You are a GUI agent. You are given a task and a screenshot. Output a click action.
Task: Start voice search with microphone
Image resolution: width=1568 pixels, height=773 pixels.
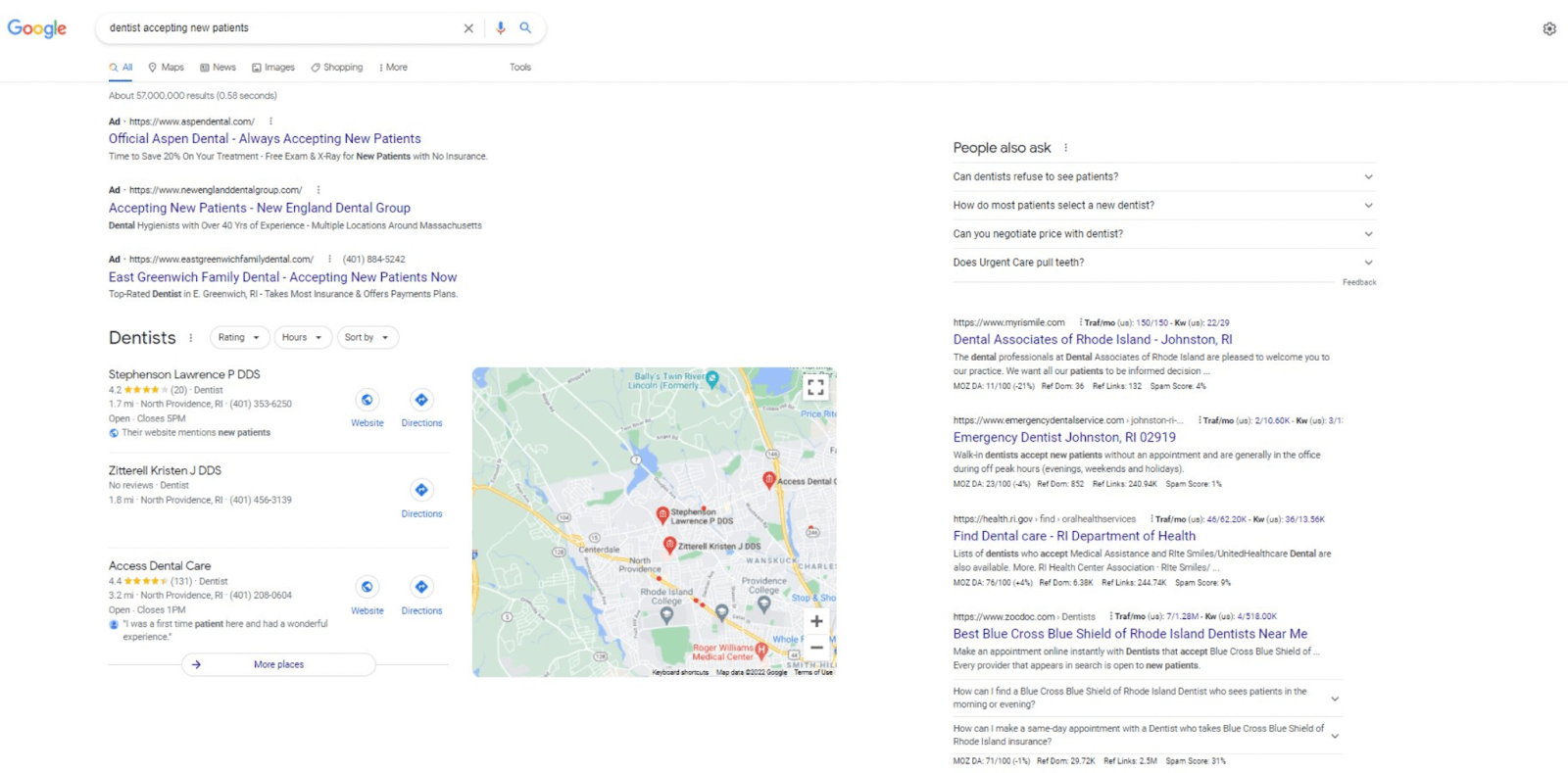(500, 27)
